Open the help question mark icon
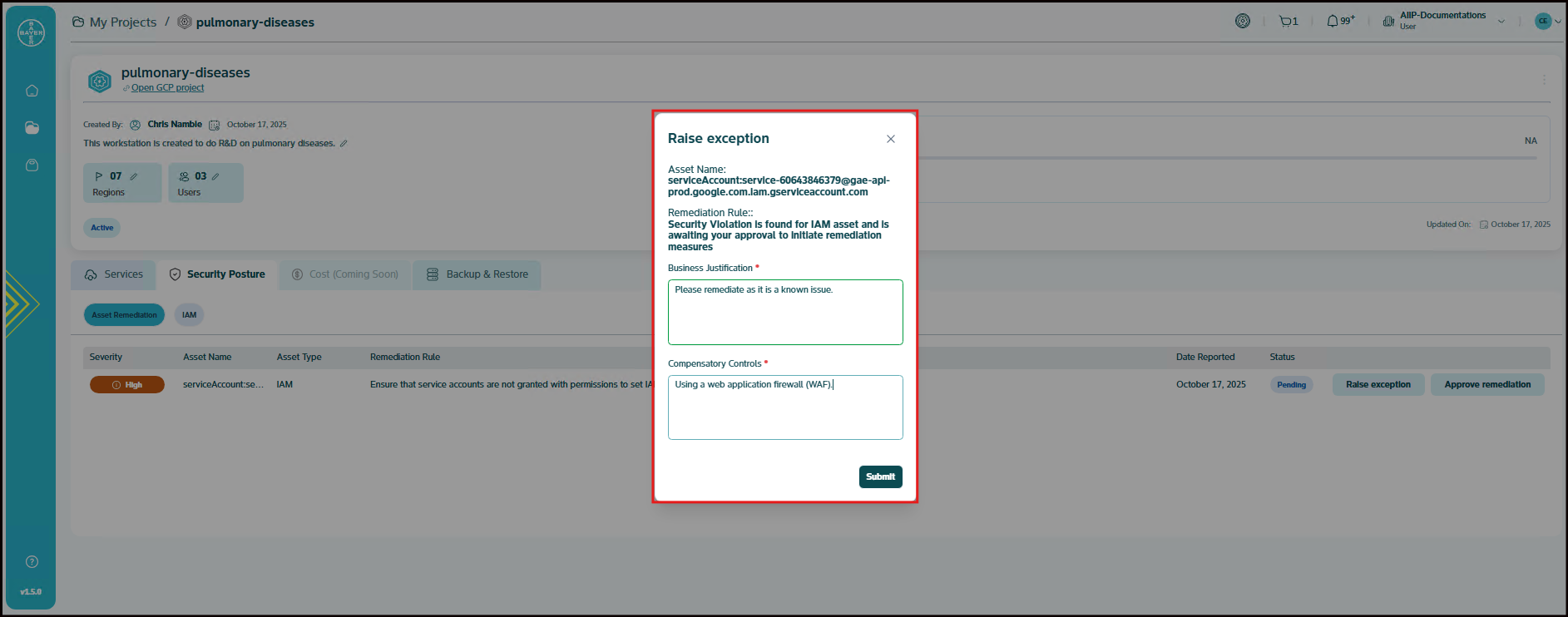This screenshot has height=617, width=1568. tap(32, 562)
